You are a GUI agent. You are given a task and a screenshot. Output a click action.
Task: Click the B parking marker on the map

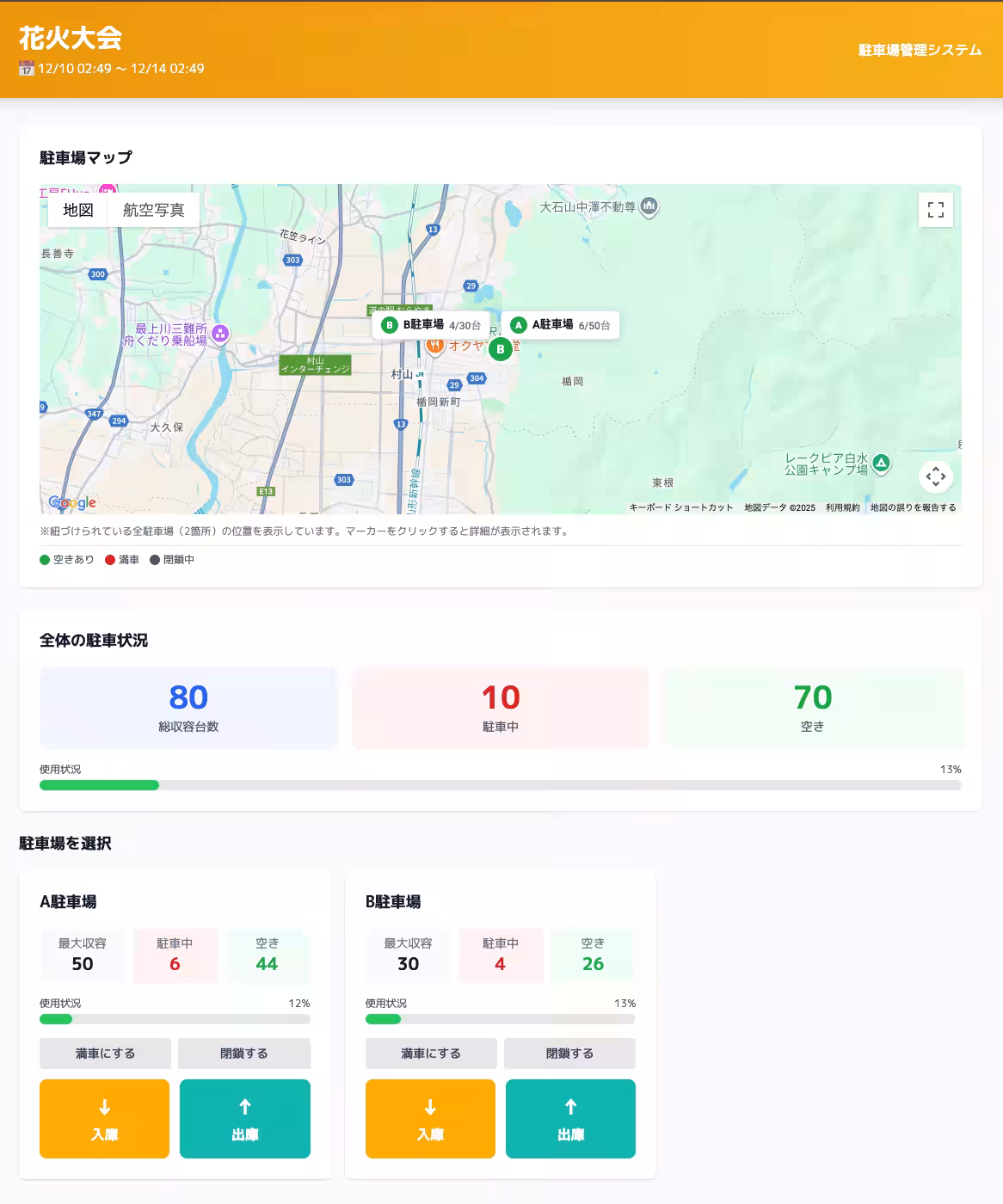point(500,349)
